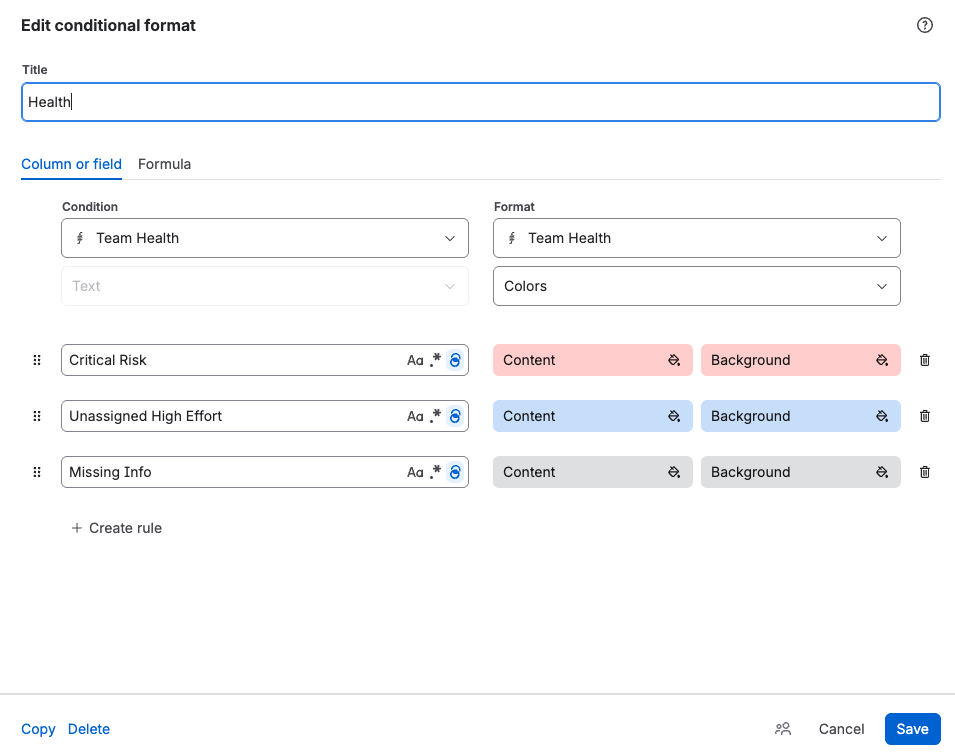Click paint bucket icon on blue Content swatch
This screenshot has width=955, height=753.
coord(674,416)
